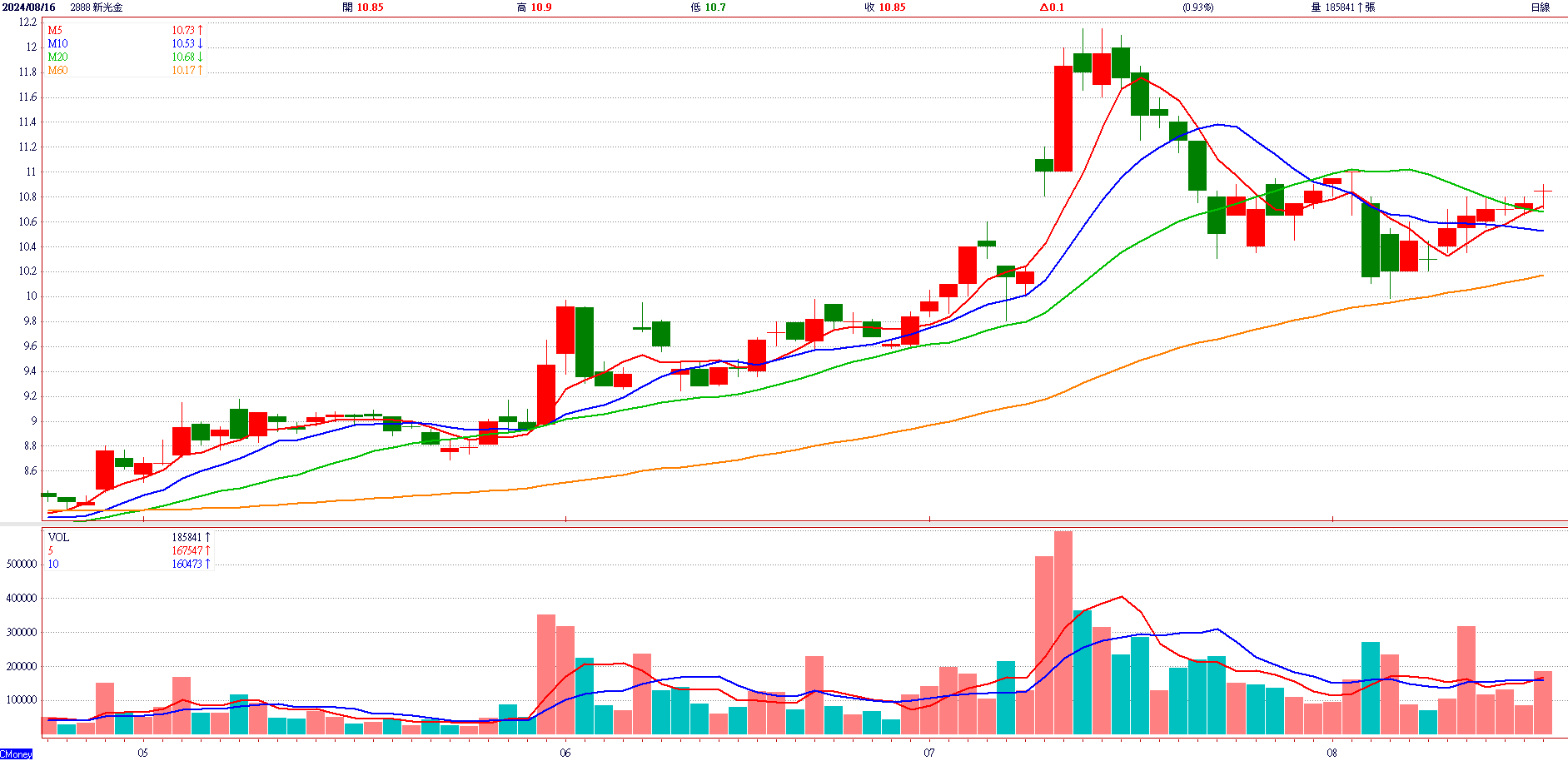1568x761 pixels.
Task: Click the 10.4 price axis label
Action: pos(28,247)
